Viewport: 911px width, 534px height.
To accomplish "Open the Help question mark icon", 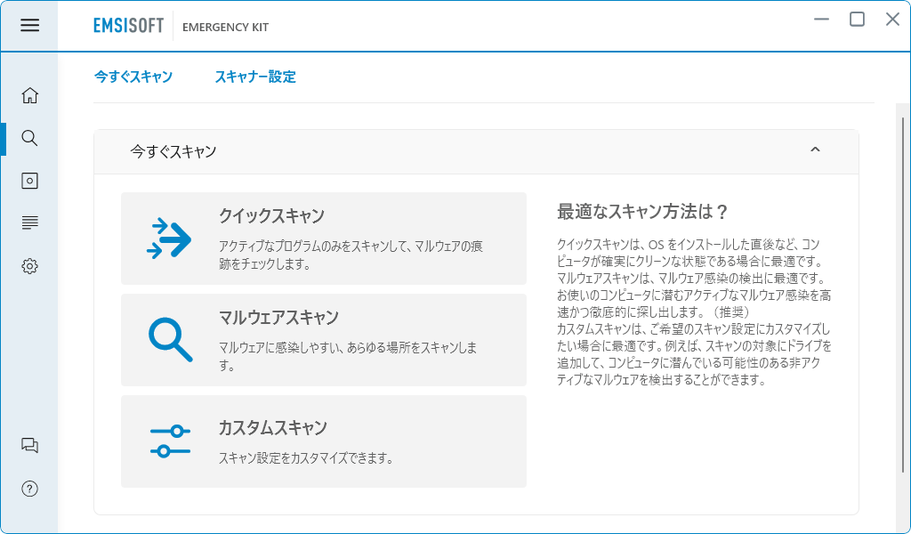I will 30,489.
